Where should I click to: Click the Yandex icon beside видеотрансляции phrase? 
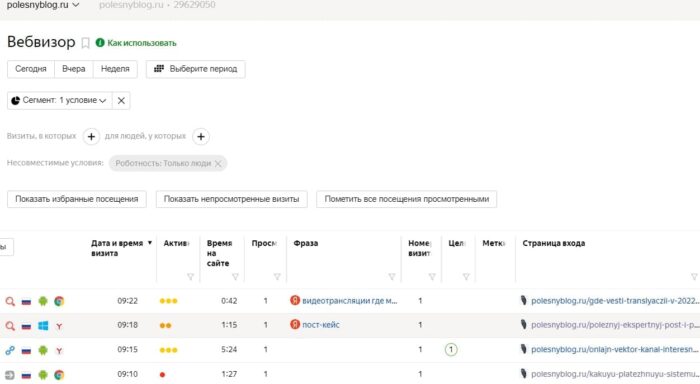coord(295,300)
